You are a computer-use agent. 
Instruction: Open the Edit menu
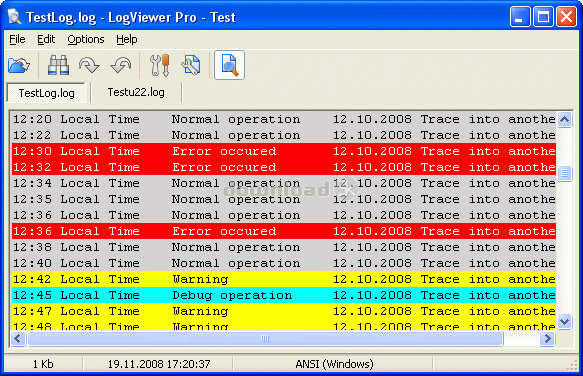point(46,39)
